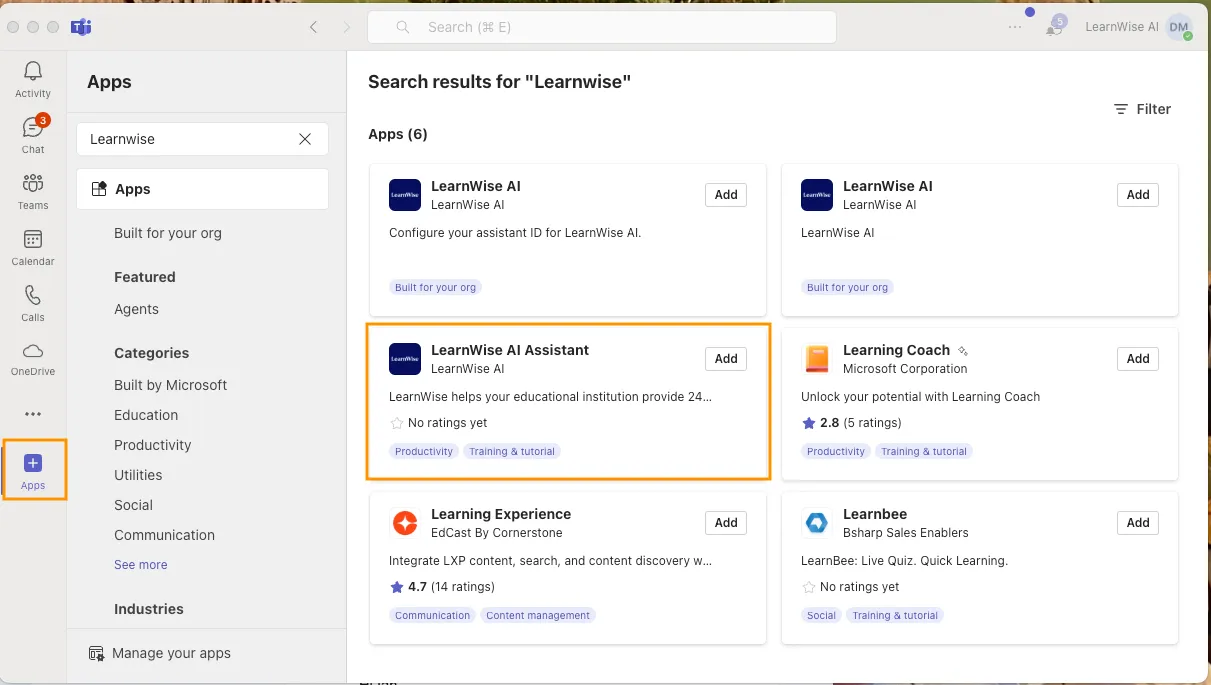
Task: Select the Communication category
Action: click(x=164, y=535)
